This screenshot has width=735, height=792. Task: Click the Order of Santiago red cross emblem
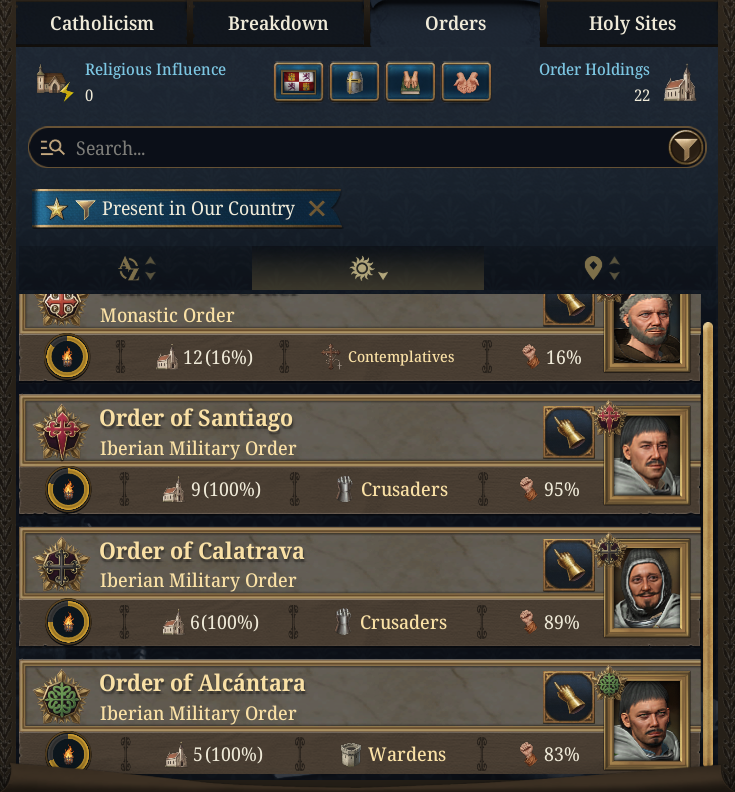pyautogui.click(x=61, y=432)
